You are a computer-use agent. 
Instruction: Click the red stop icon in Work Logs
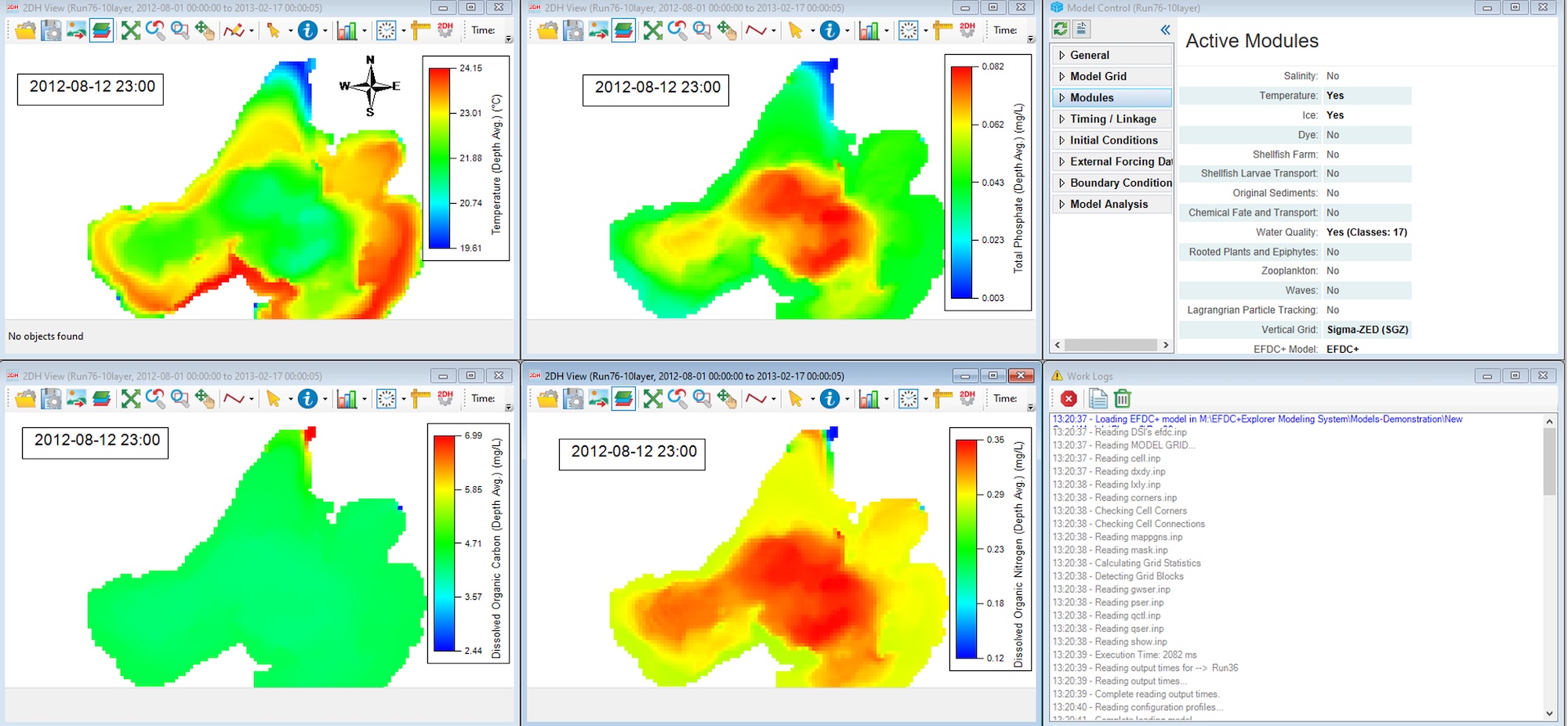click(x=1068, y=399)
